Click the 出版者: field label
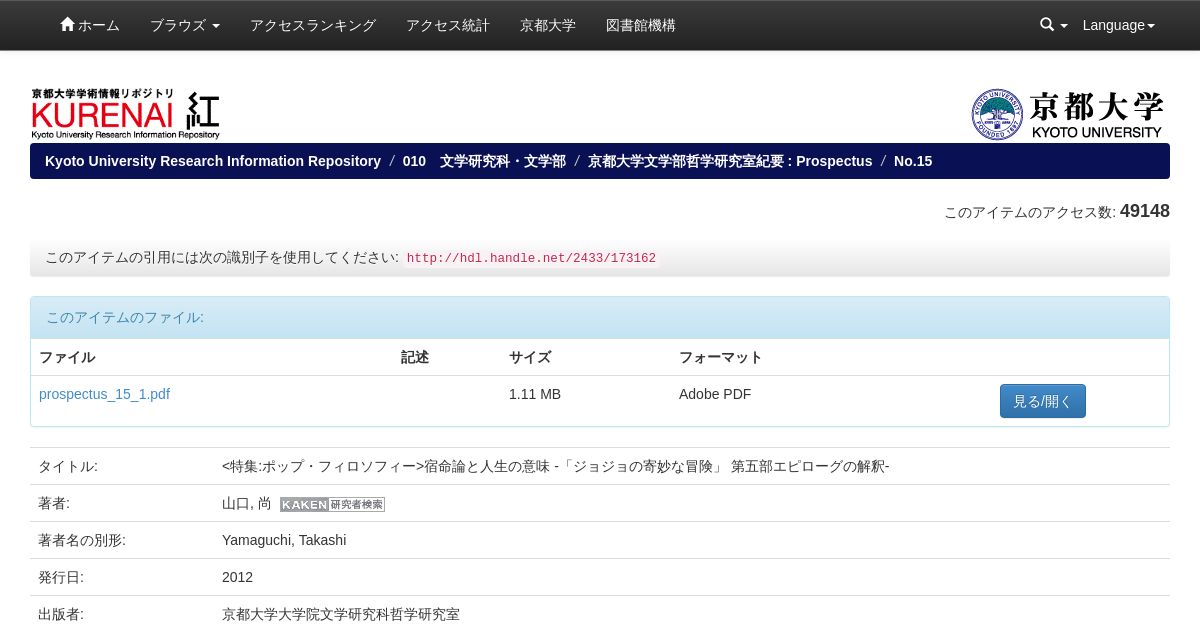Viewport: 1200px width, 630px height. click(x=61, y=614)
